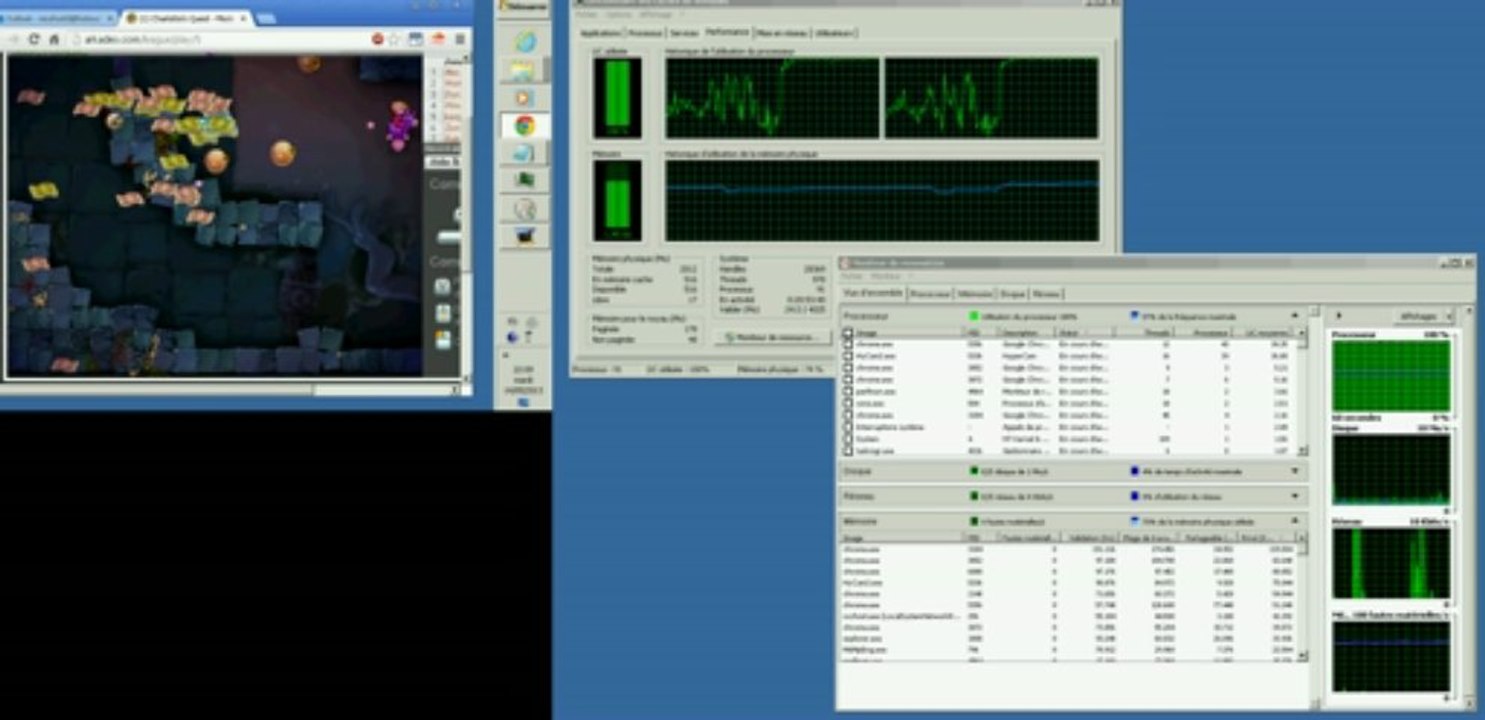The image size is (1485, 720).
Task: Open the Options menu in Task Manager
Action: coord(618,15)
